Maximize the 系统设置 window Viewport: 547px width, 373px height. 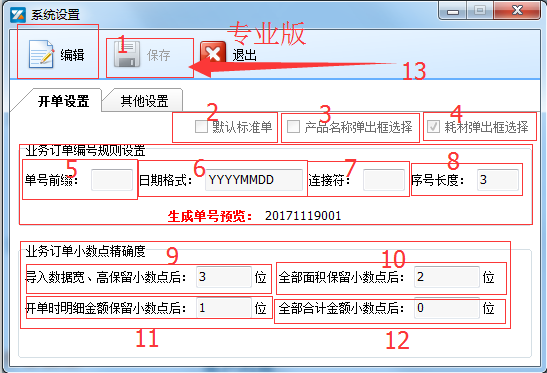click(480, 11)
